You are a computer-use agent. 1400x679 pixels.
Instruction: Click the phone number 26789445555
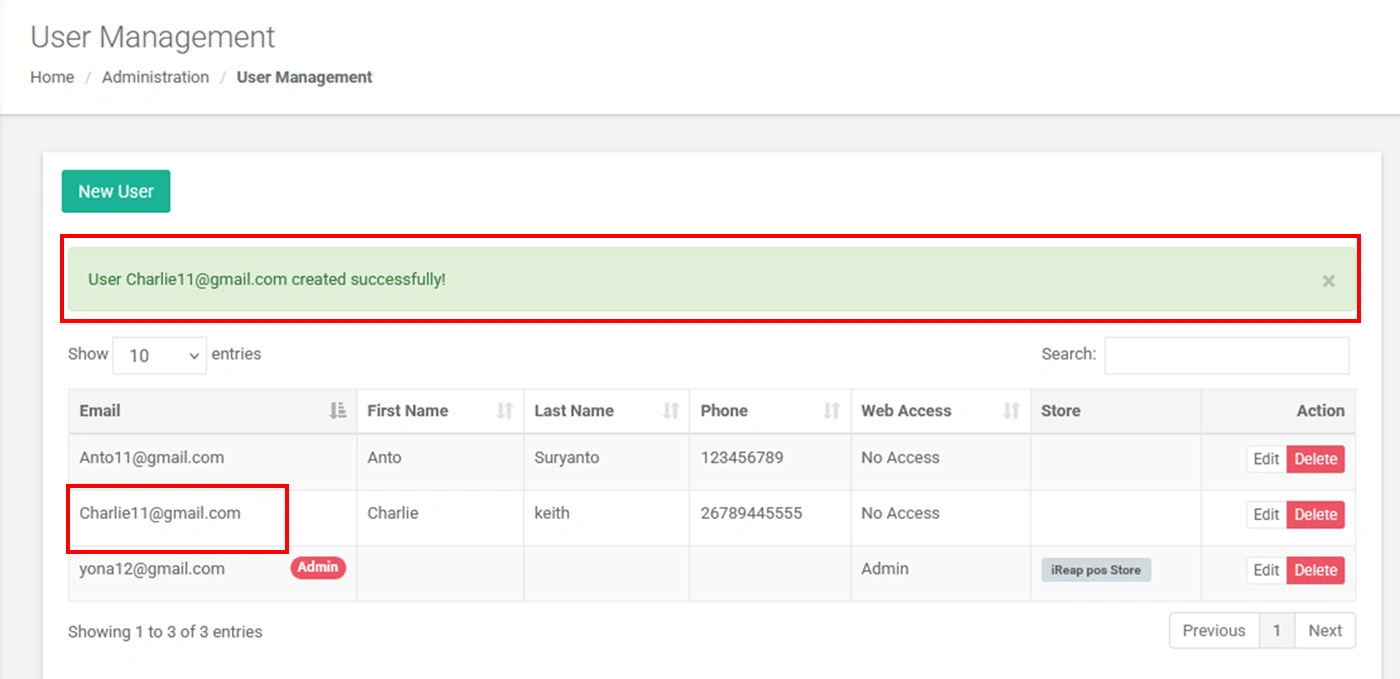(751, 513)
